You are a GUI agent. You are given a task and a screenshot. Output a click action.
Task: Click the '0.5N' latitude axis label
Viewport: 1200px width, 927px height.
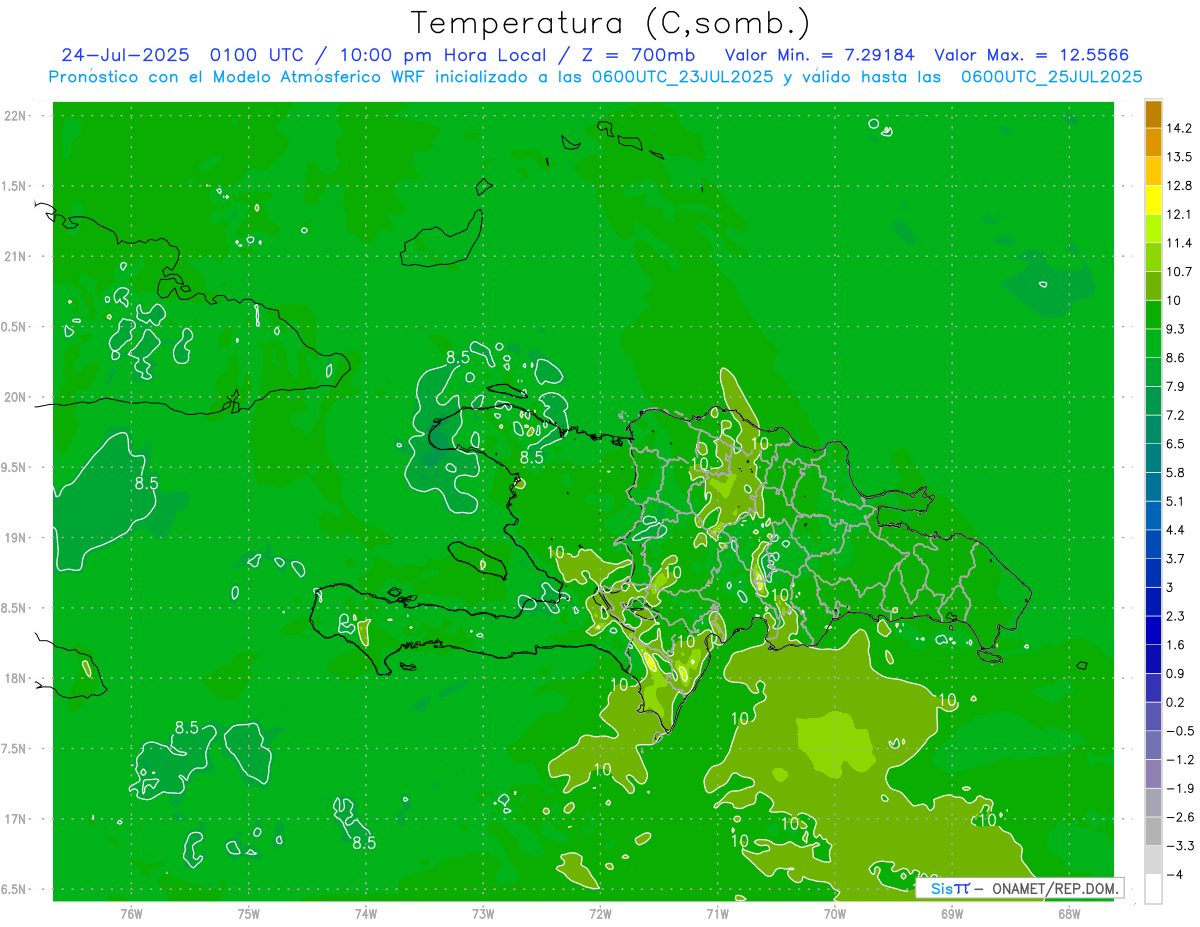pos(15,327)
